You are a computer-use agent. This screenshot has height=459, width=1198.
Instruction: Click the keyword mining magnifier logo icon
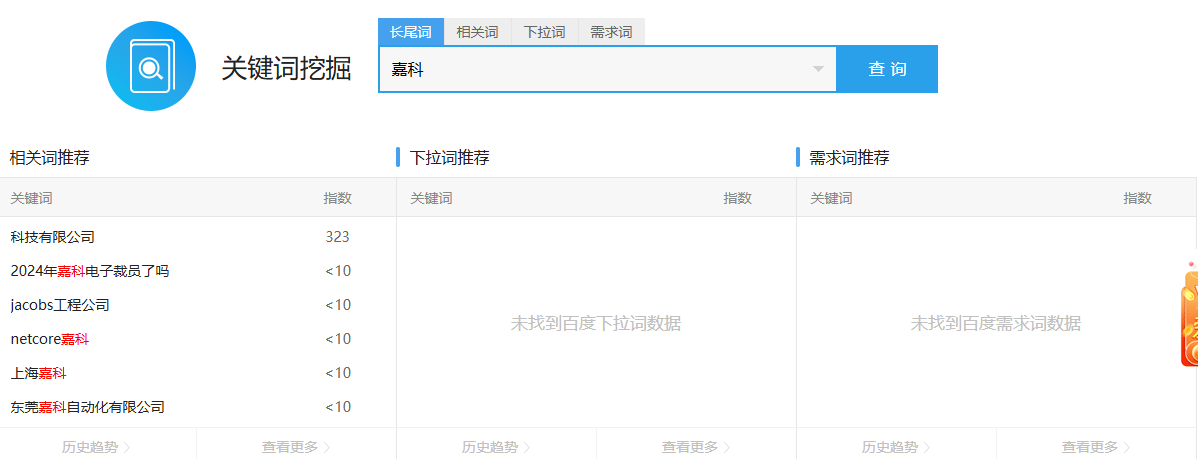(x=151, y=66)
